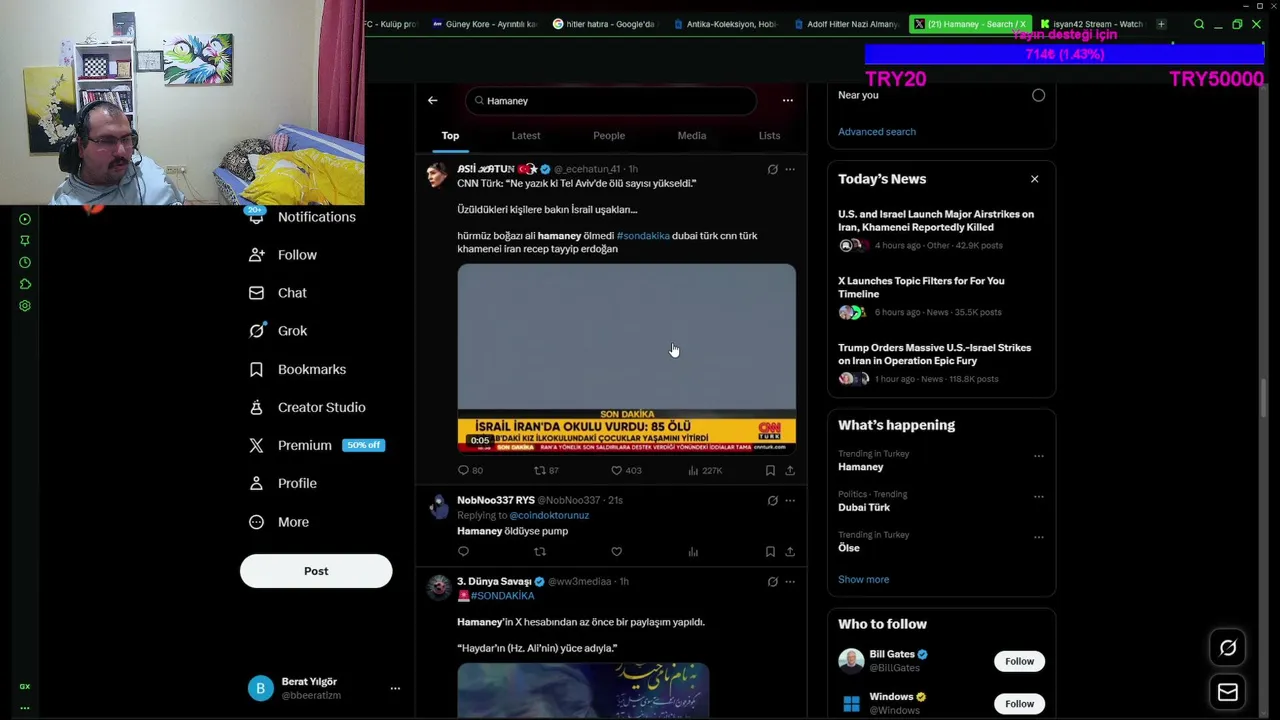Open options for Dubai Türk trend
1280x720 pixels.
pos(1038,496)
